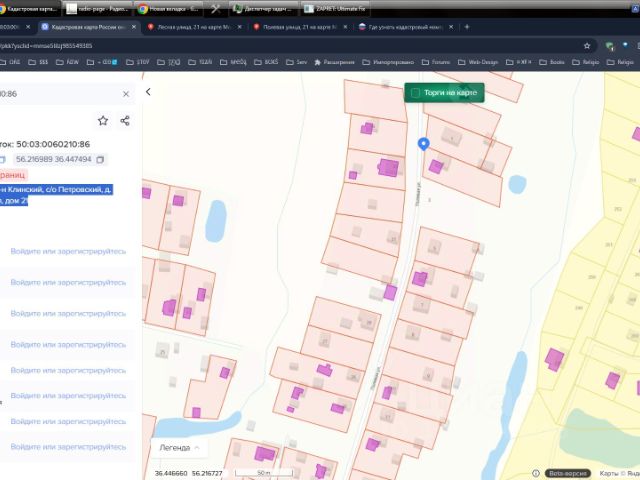Add the parcel to favorites with the star

[x=103, y=121]
